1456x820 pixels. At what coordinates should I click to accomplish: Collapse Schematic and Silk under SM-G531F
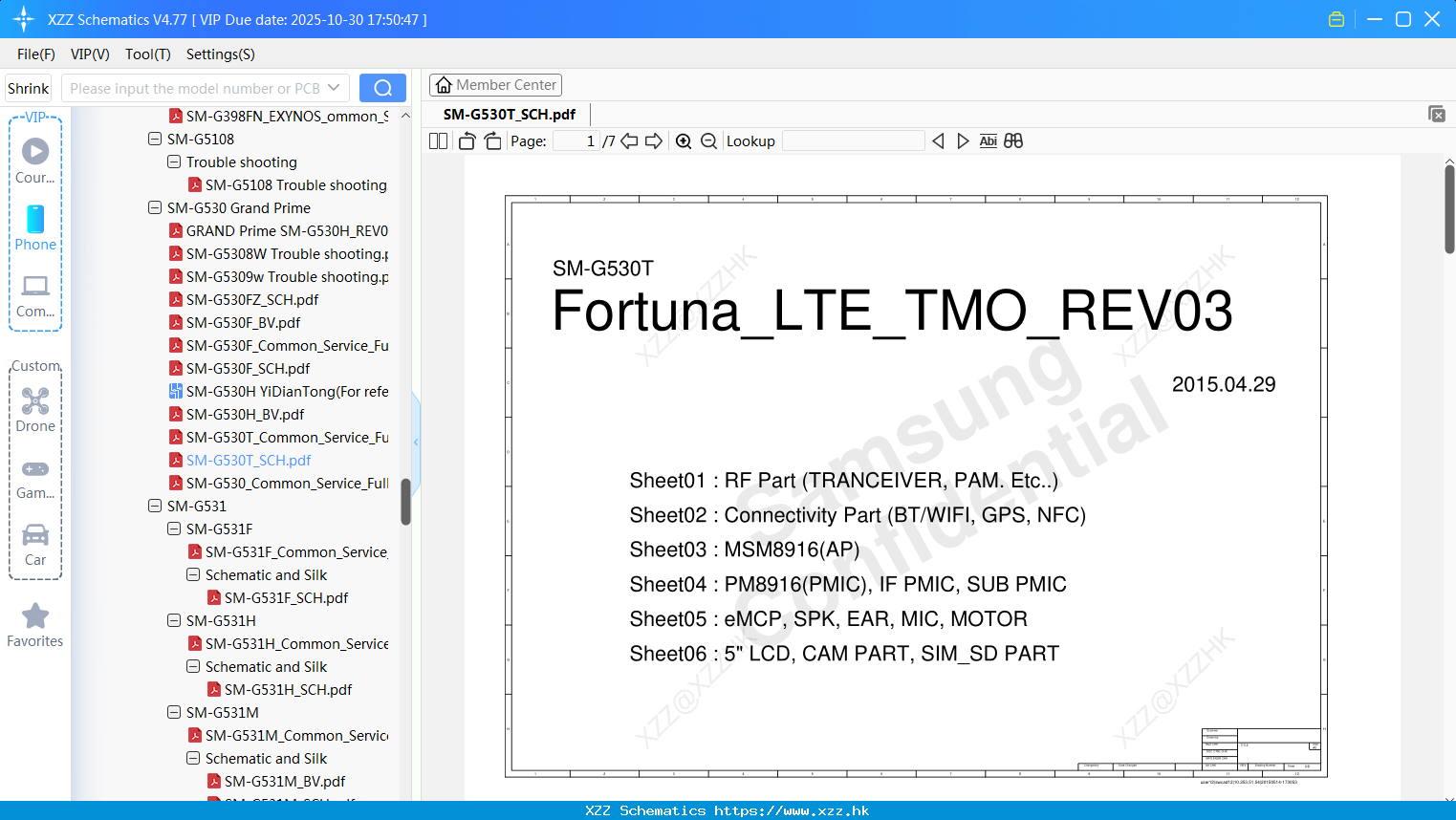click(193, 574)
